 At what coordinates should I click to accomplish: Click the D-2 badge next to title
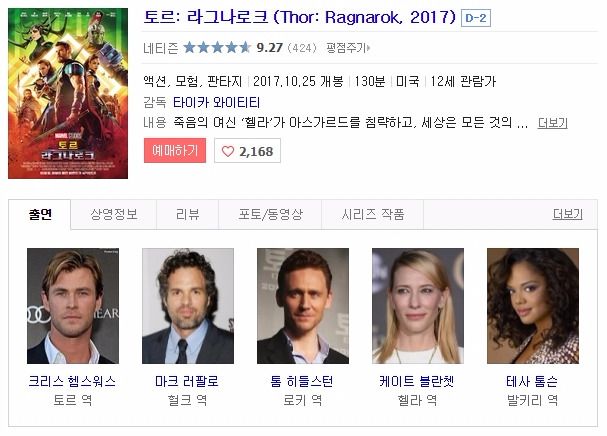(476, 18)
